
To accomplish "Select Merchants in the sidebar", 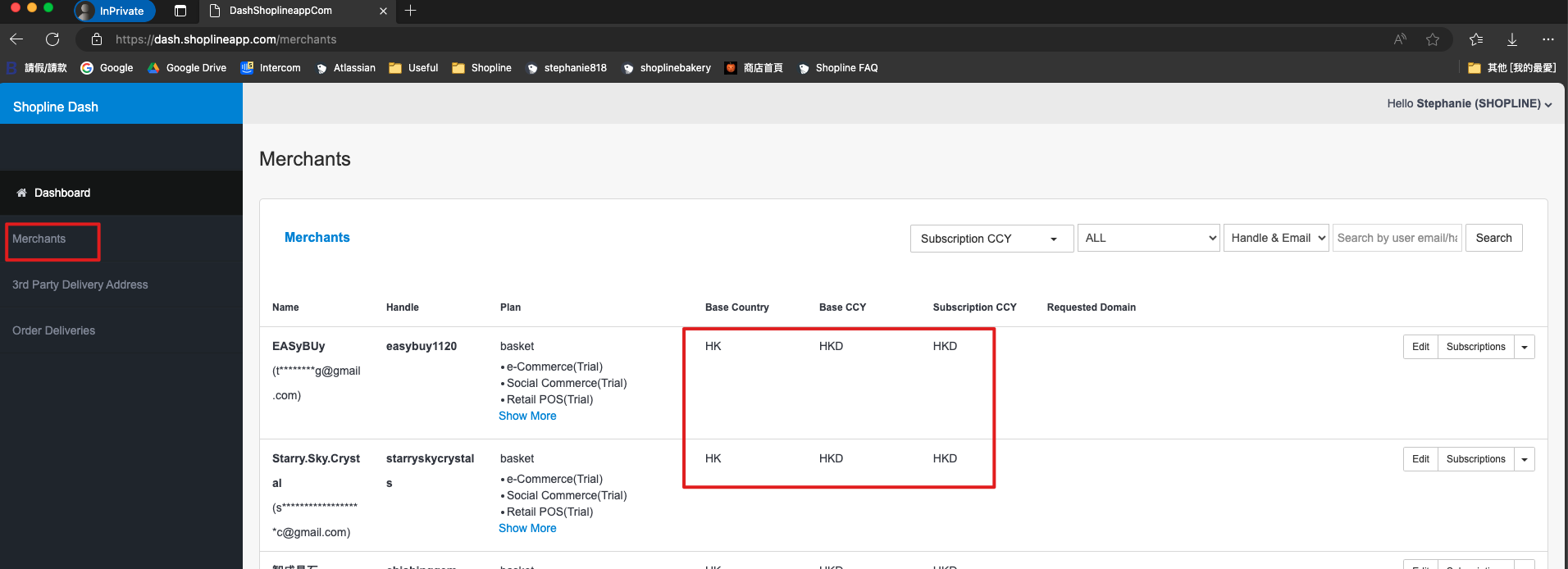I will (x=39, y=239).
